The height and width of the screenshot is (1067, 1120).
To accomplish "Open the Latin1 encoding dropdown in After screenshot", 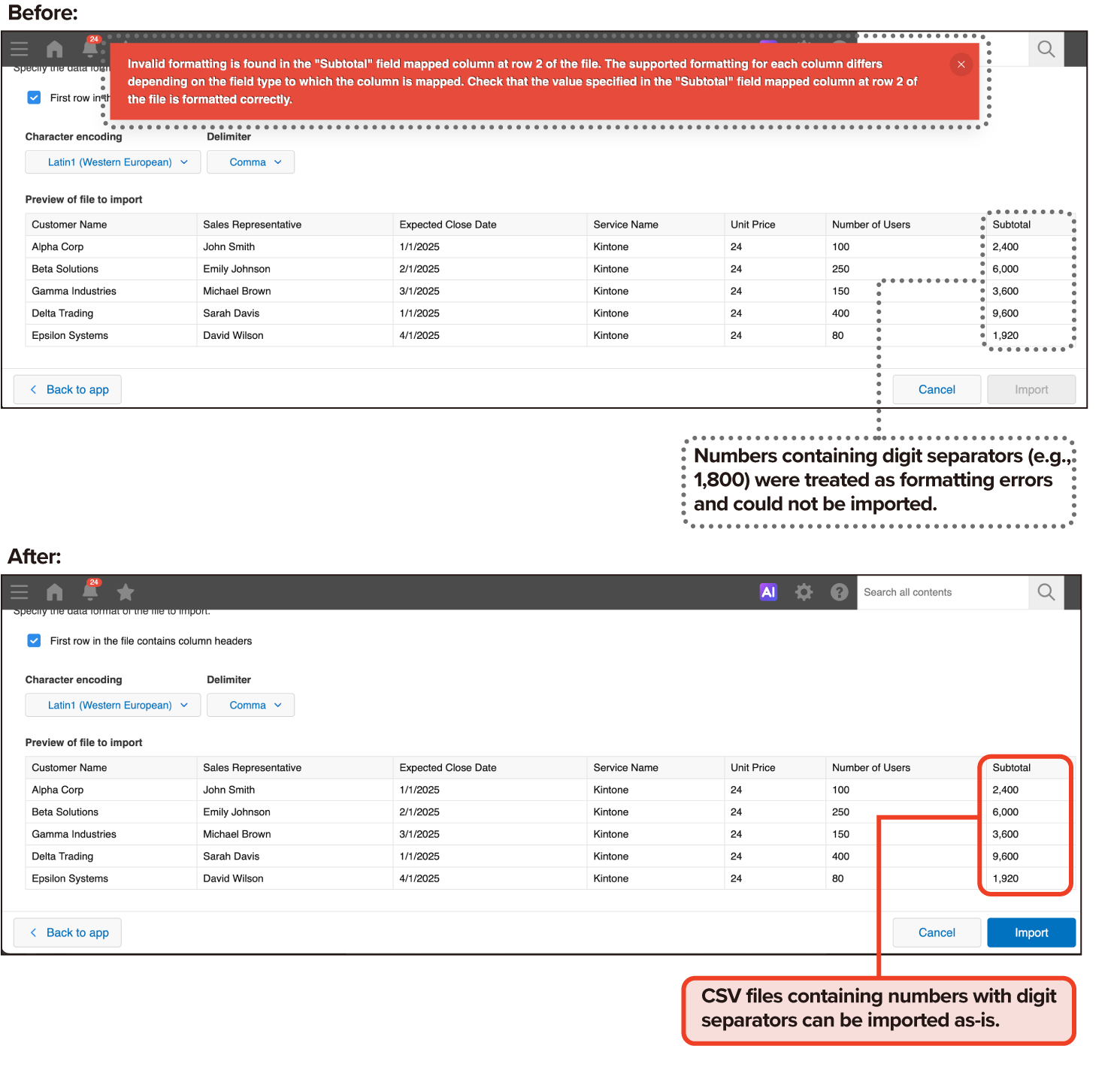I will (x=113, y=706).
